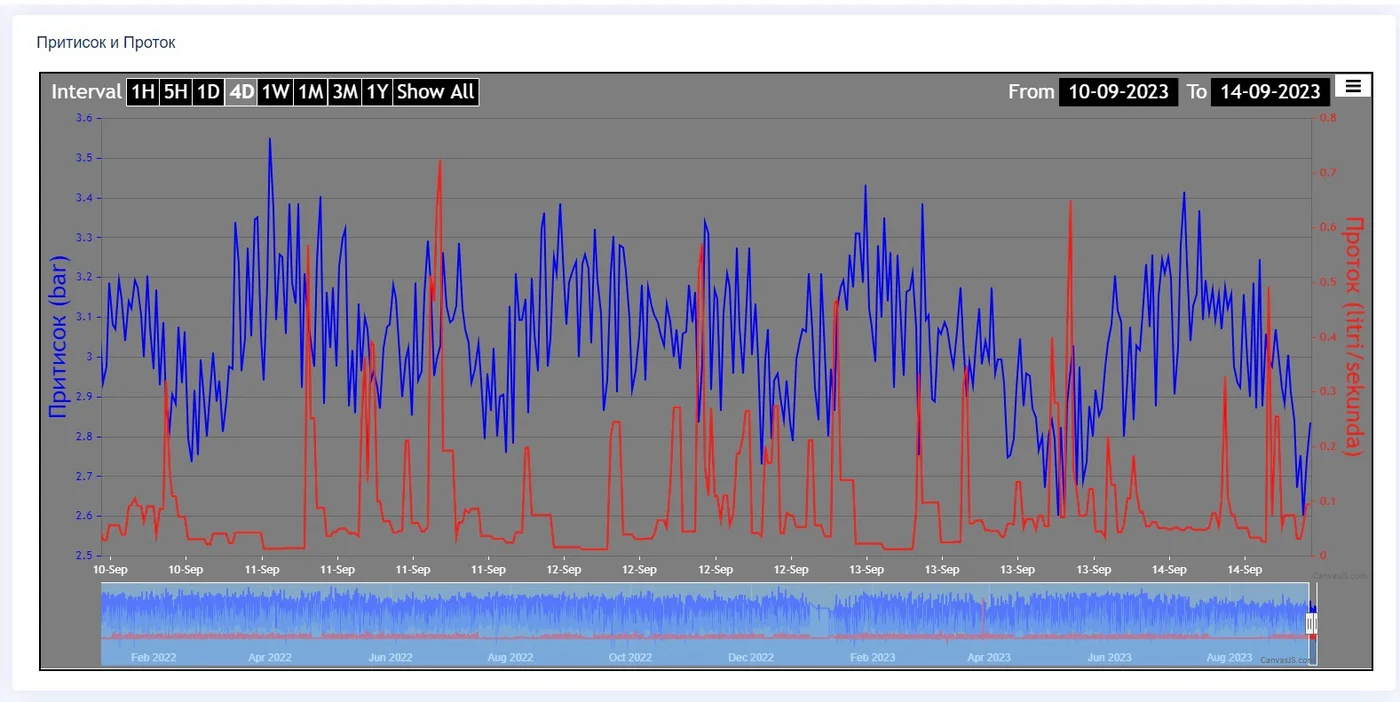Switch the interval to 1D
Screen dimensions: 1400x702
pos(208,92)
